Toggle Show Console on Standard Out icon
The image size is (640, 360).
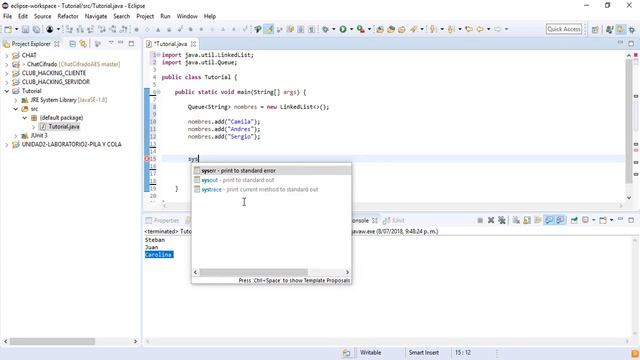[549, 220]
